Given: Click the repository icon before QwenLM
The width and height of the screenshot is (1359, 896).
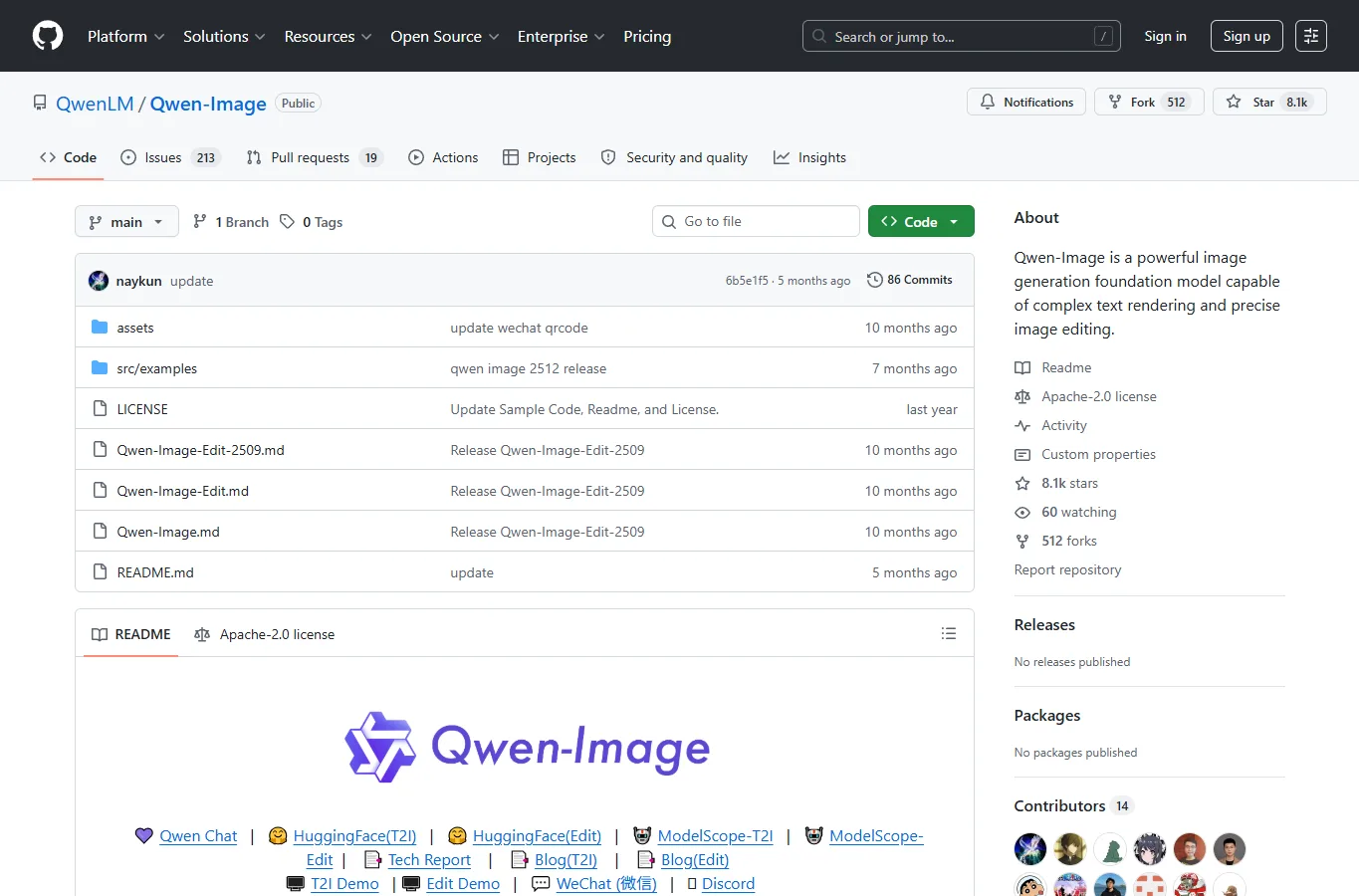Looking at the screenshot, I should point(40,103).
